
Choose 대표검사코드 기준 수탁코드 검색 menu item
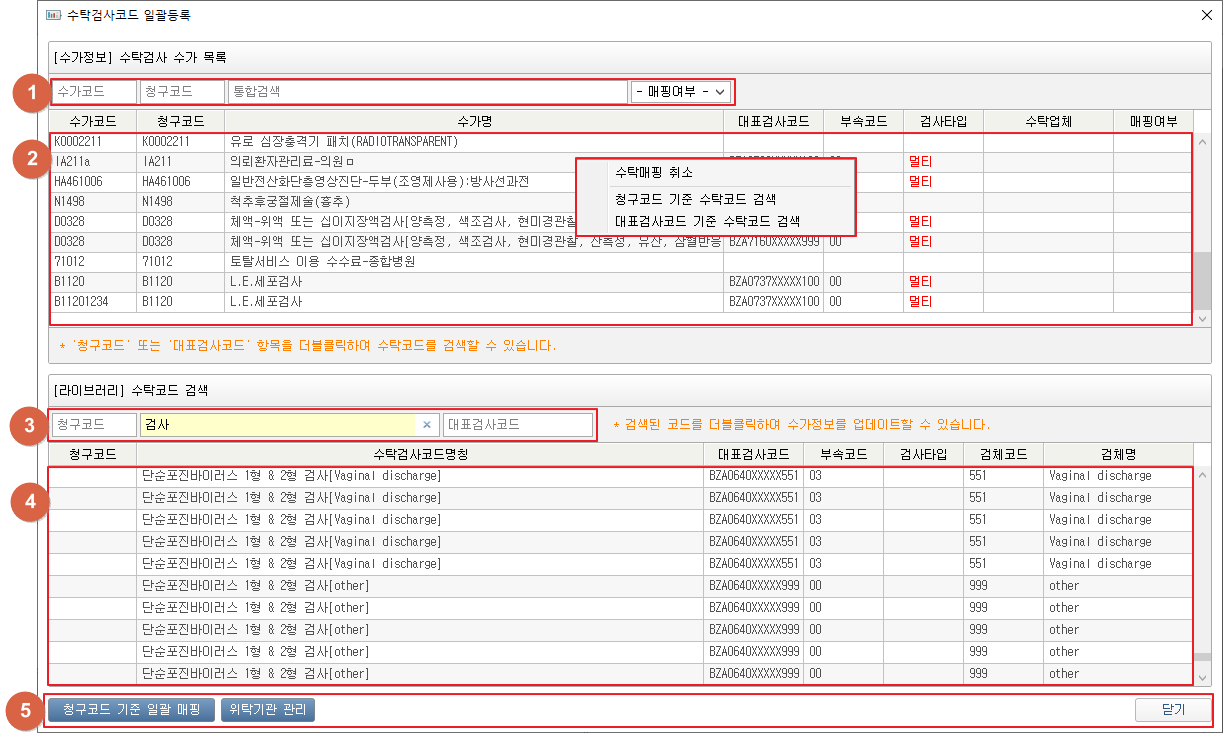point(707,221)
